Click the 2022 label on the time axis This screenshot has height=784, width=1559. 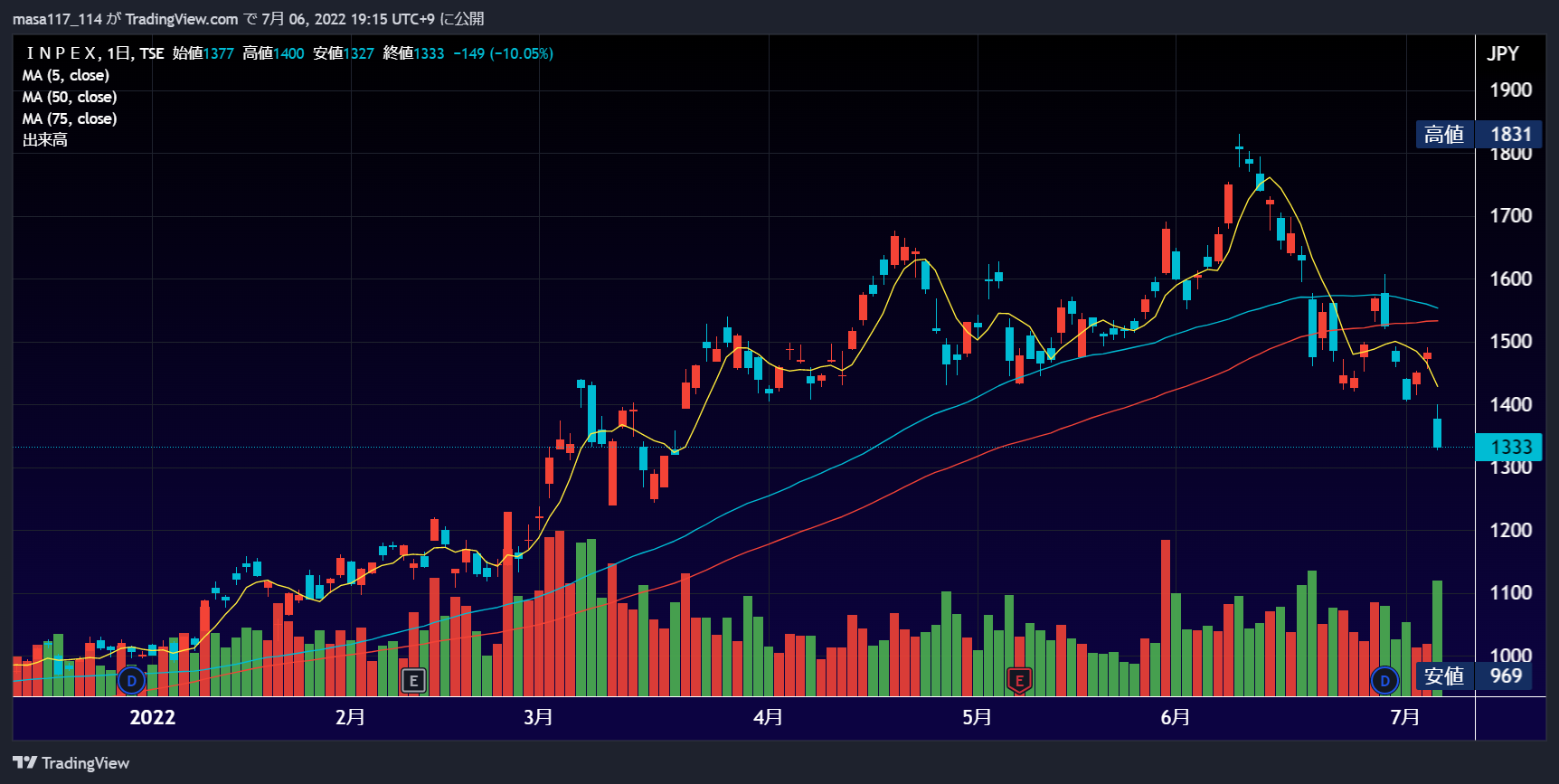click(152, 718)
